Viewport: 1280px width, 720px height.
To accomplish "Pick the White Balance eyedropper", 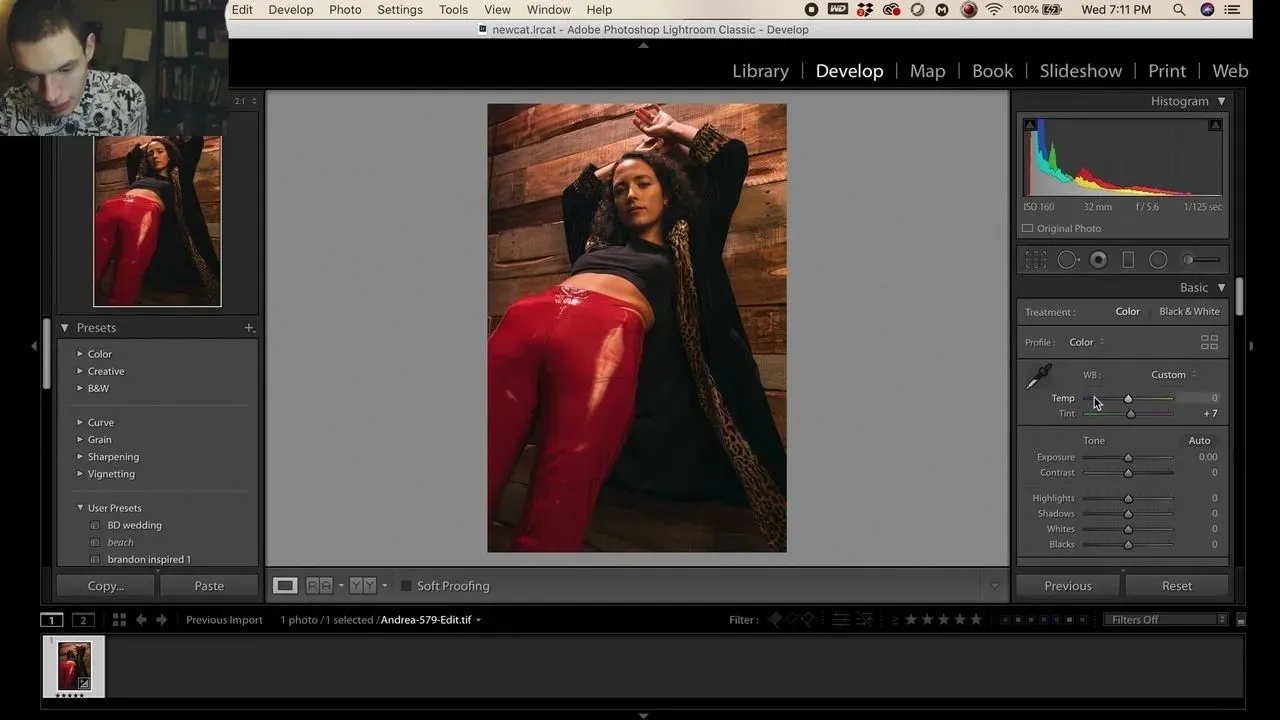I will click(1039, 378).
